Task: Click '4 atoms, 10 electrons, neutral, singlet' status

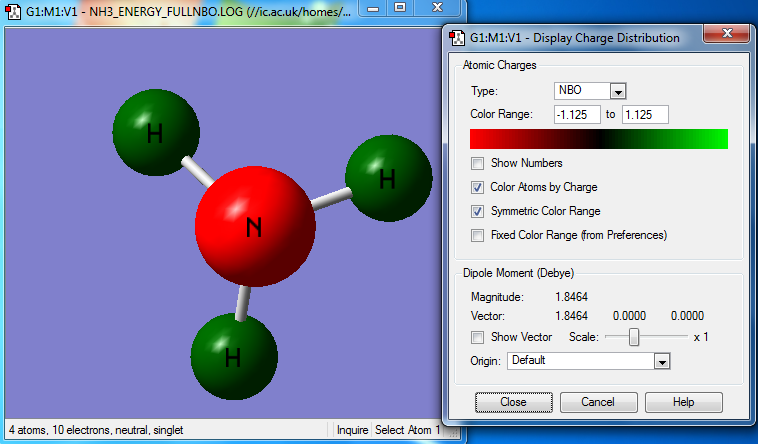Action: coord(96,430)
